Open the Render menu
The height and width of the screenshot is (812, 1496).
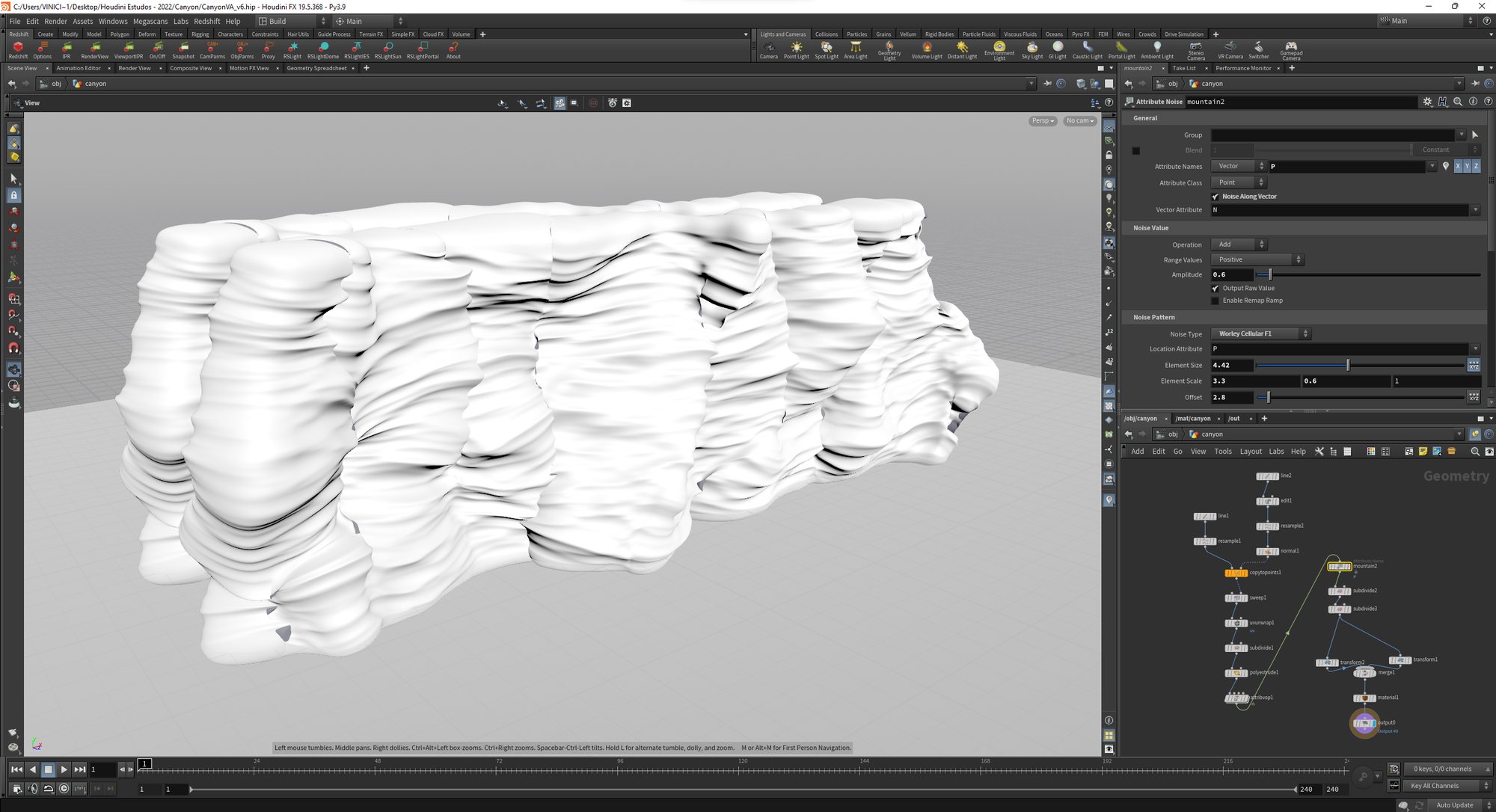click(55, 21)
